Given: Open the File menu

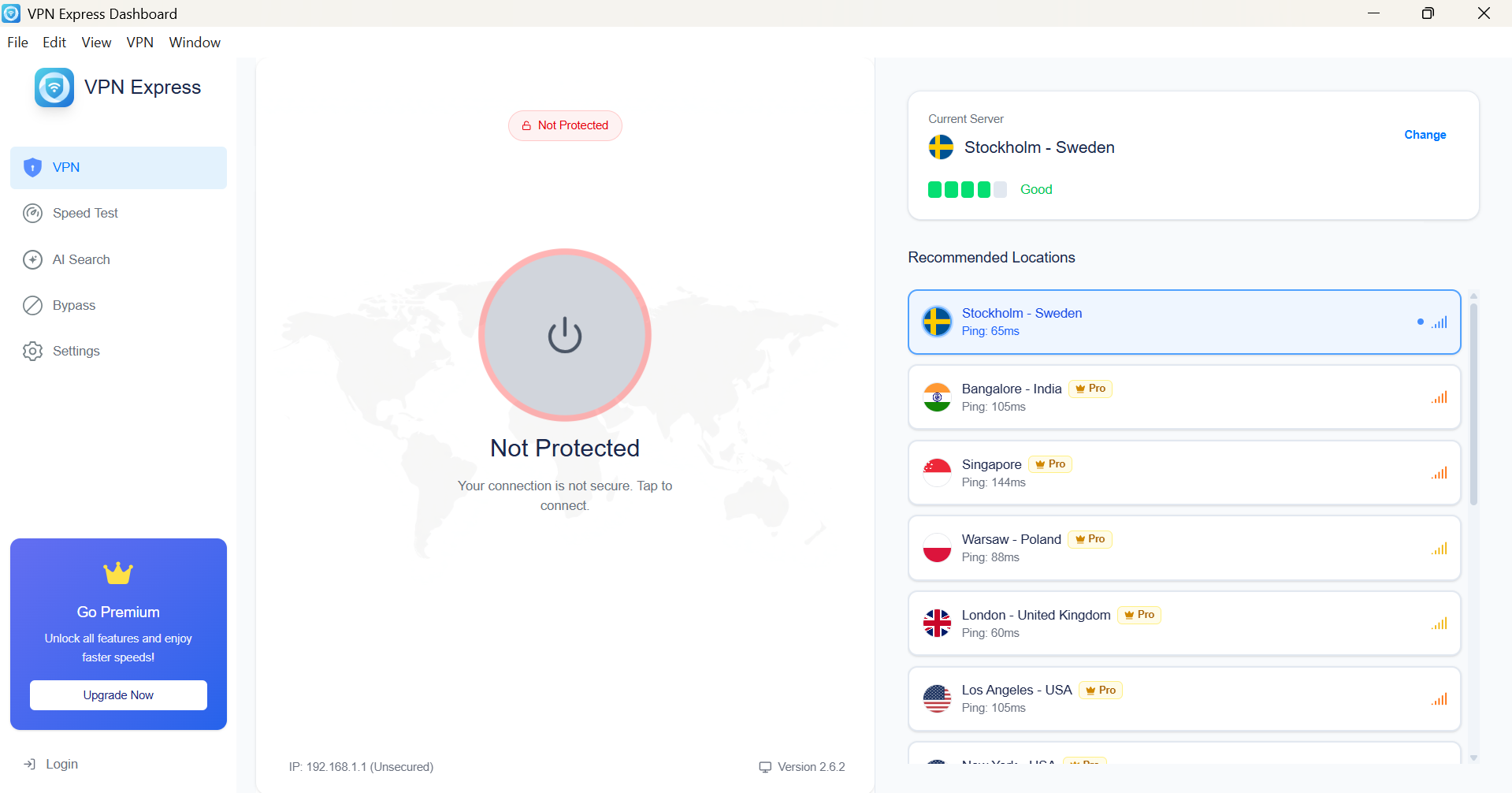Looking at the screenshot, I should (17, 42).
